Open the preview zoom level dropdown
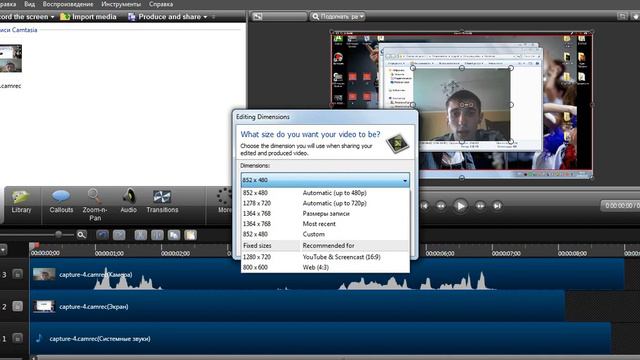The image size is (640, 360). 337,16
